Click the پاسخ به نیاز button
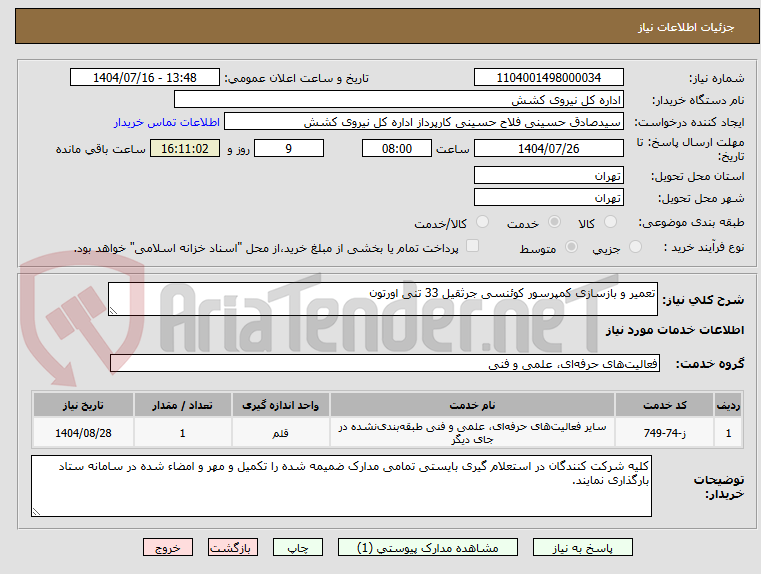The height and width of the screenshot is (574, 761). [x=582, y=547]
